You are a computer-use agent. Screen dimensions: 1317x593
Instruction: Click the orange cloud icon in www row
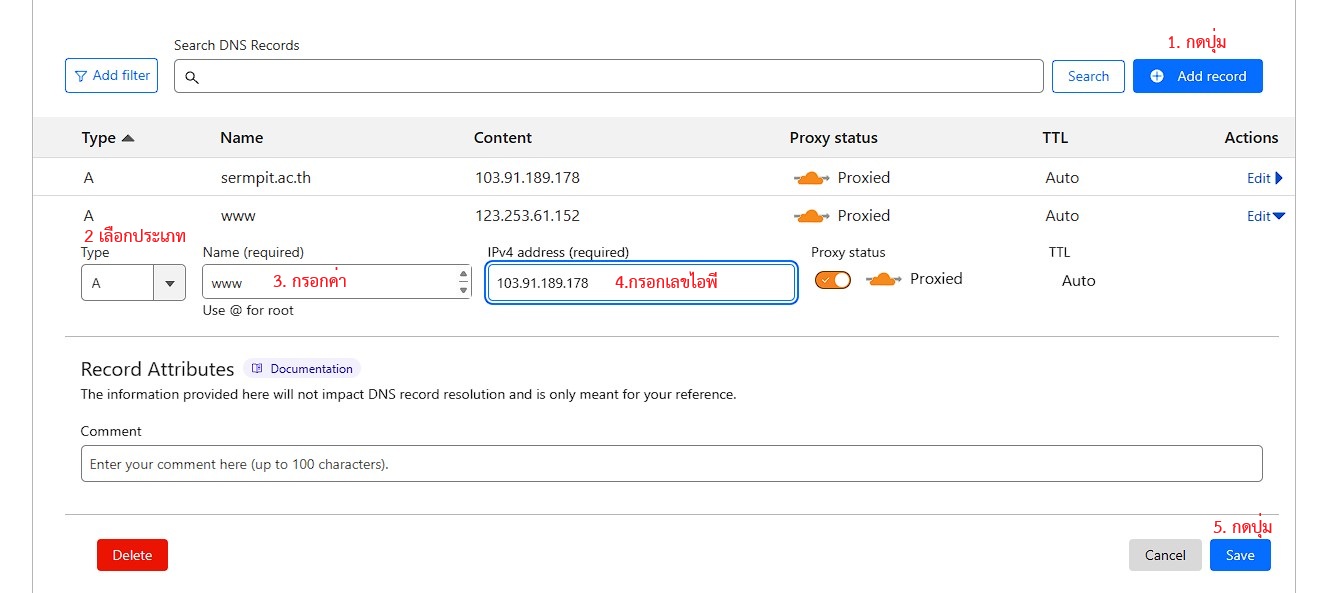coord(811,216)
